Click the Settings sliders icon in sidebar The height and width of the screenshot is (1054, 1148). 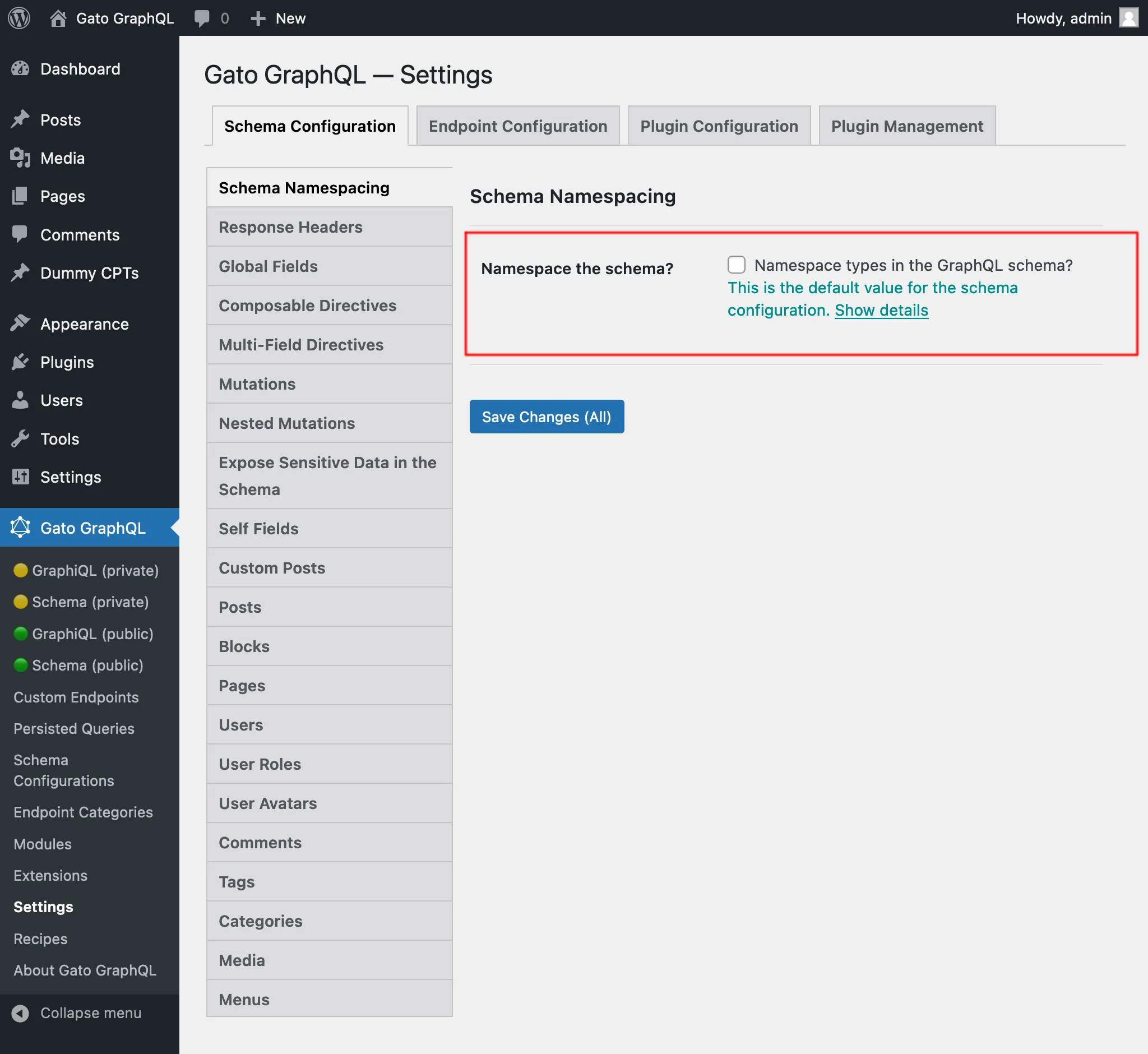[20, 477]
